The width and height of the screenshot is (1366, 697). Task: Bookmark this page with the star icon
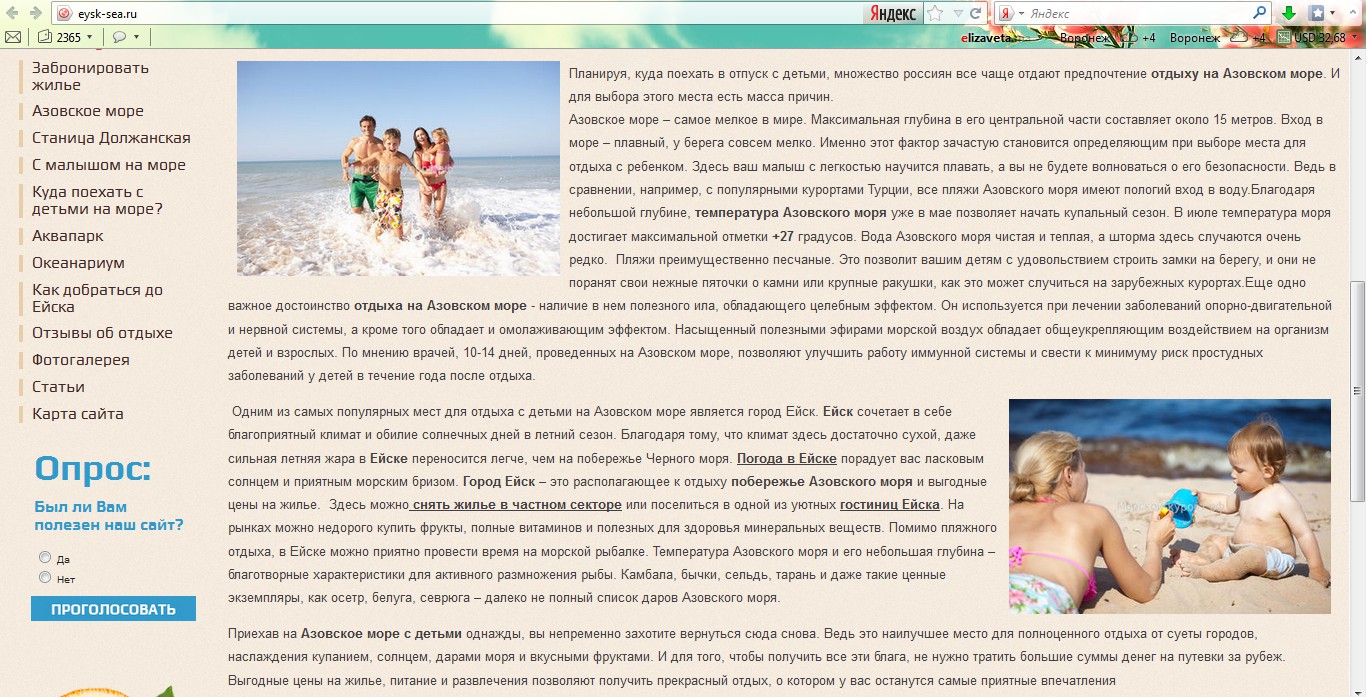pyautogui.click(x=934, y=13)
